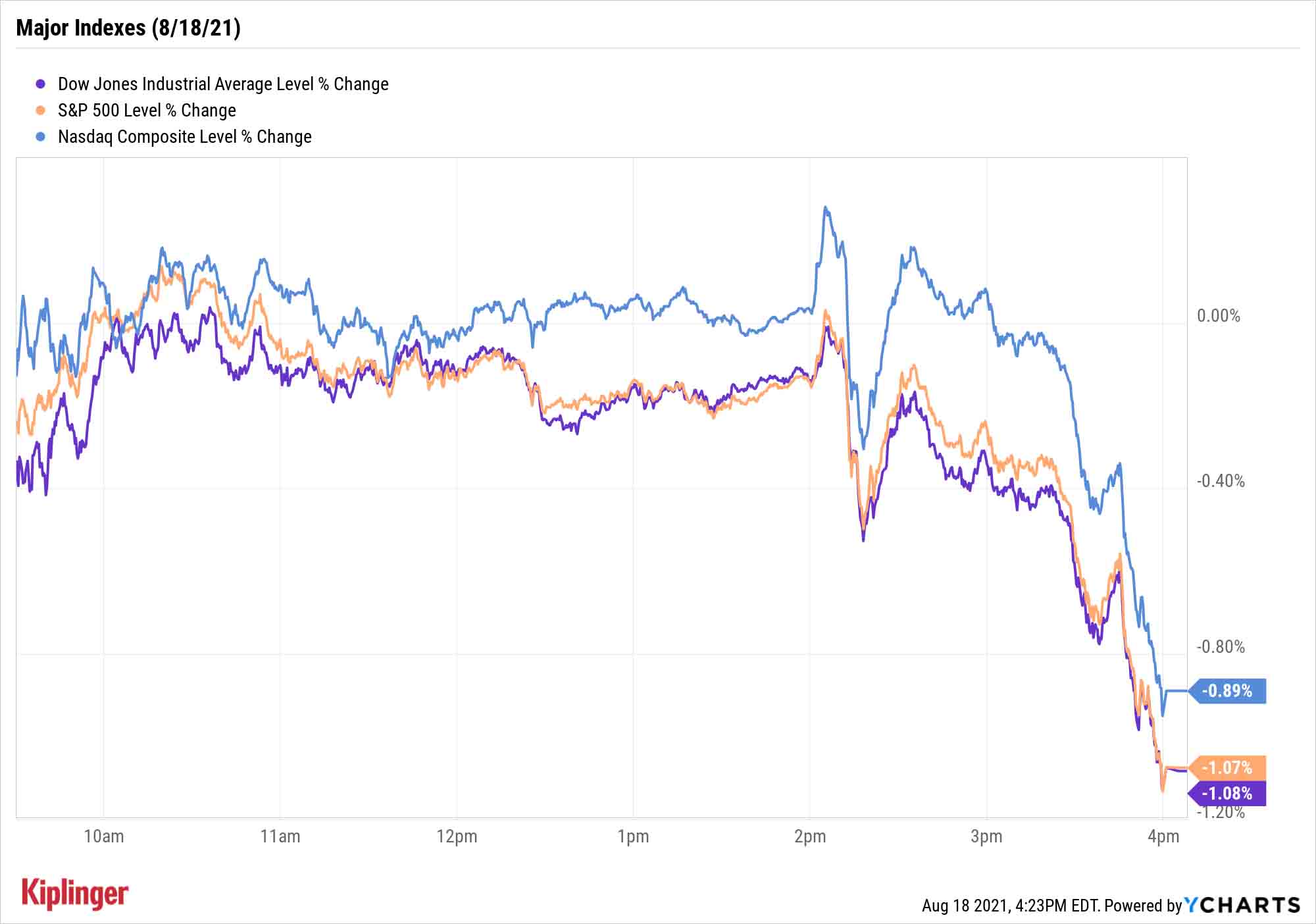Select the Nasdaq Composite Level % Change label
This screenshot has width=1316, height=924.
[x=185, y=137]
